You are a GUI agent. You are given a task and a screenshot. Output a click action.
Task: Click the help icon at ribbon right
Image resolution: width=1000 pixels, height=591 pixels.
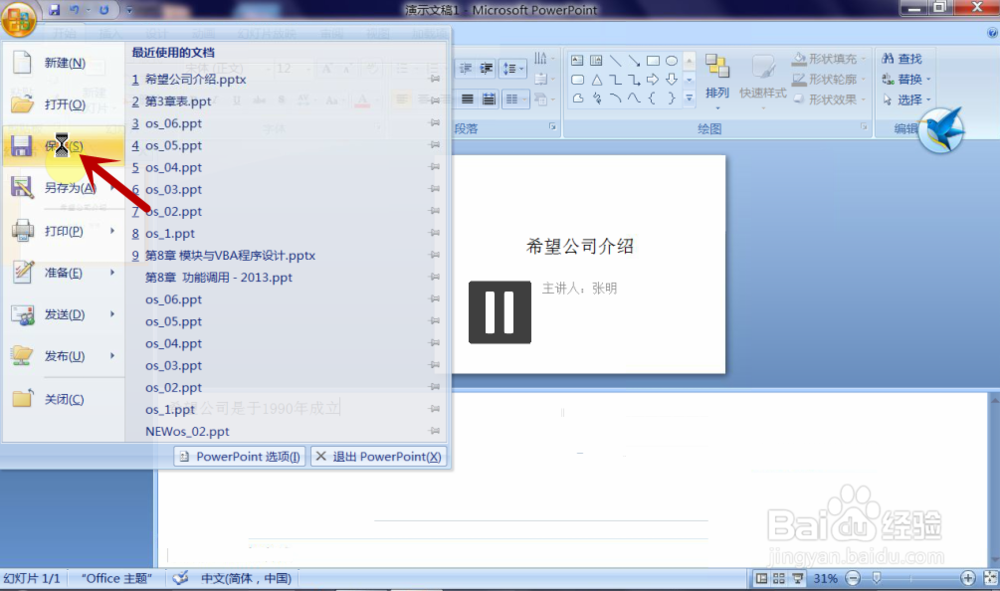click(992, 33)
